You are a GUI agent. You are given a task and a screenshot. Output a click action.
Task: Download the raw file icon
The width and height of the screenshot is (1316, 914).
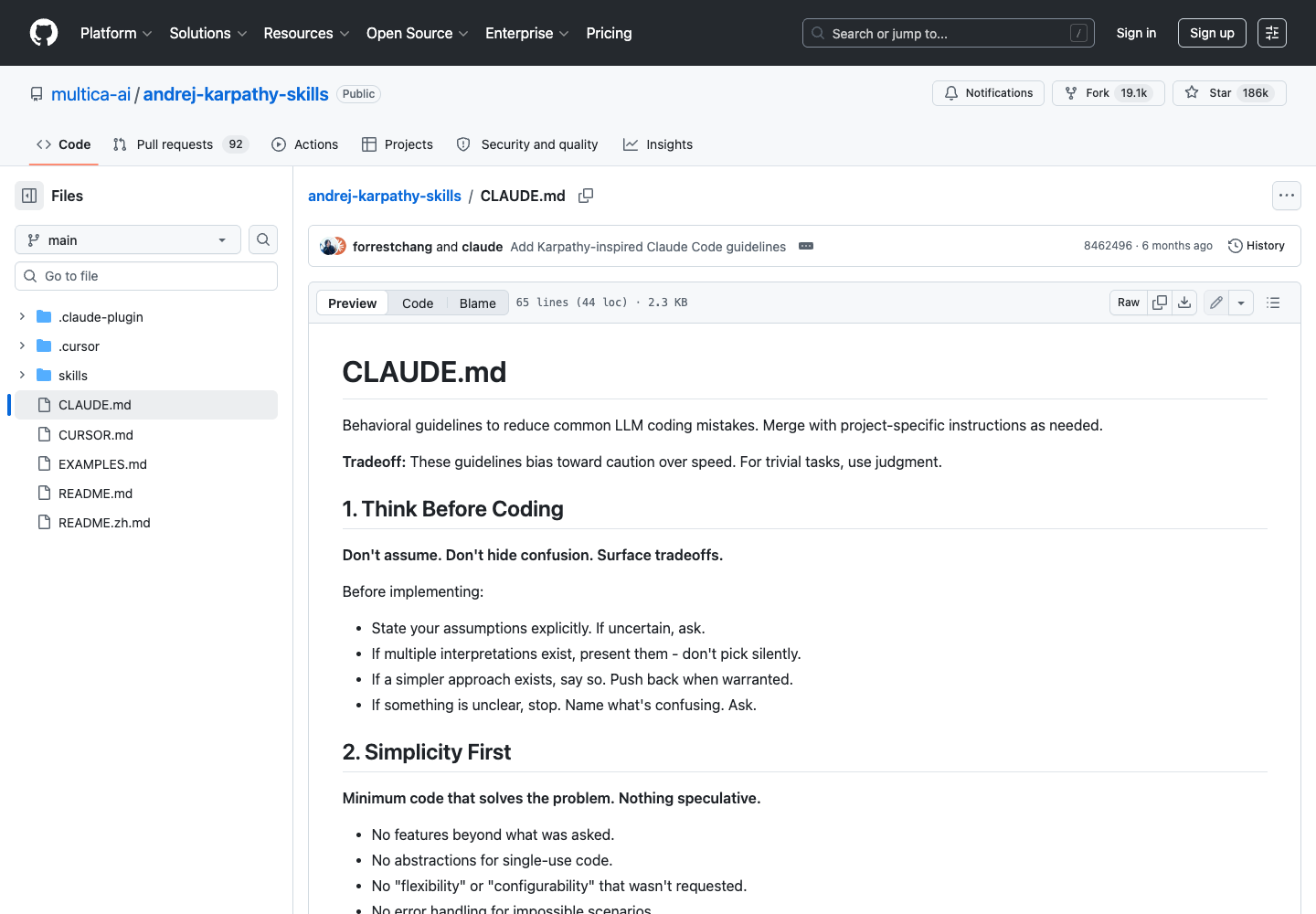1184,303
